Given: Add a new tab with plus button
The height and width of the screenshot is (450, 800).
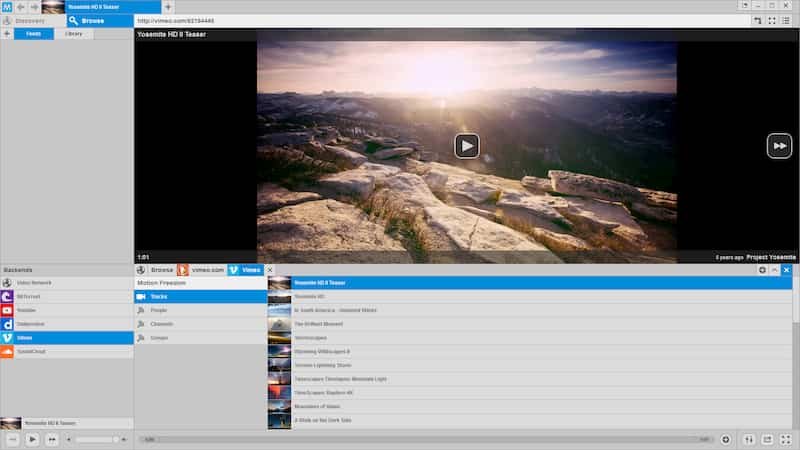Looking at the screenshot, I should (168, 7).
